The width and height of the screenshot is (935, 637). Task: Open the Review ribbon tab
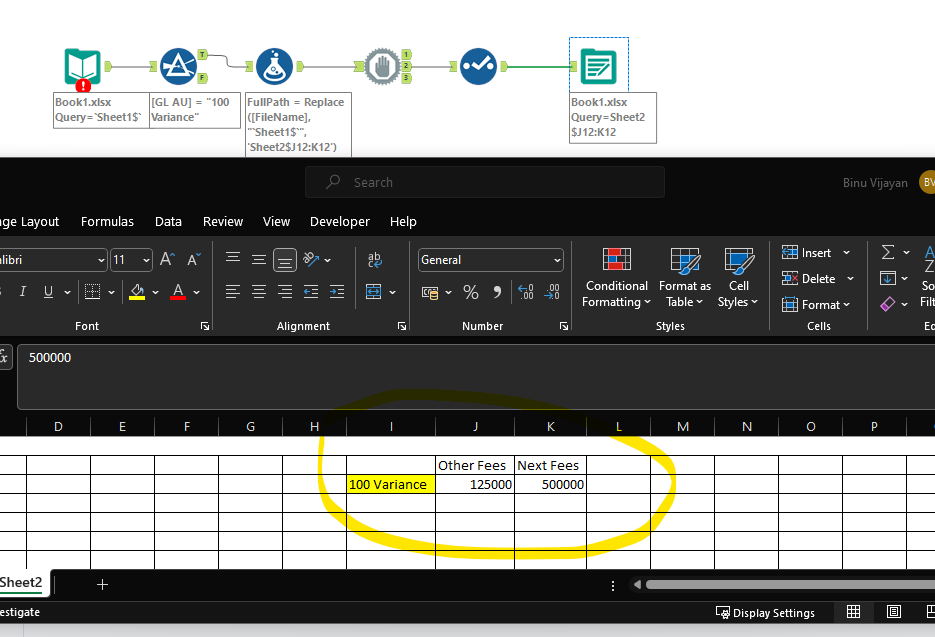(x=222, y=221)
